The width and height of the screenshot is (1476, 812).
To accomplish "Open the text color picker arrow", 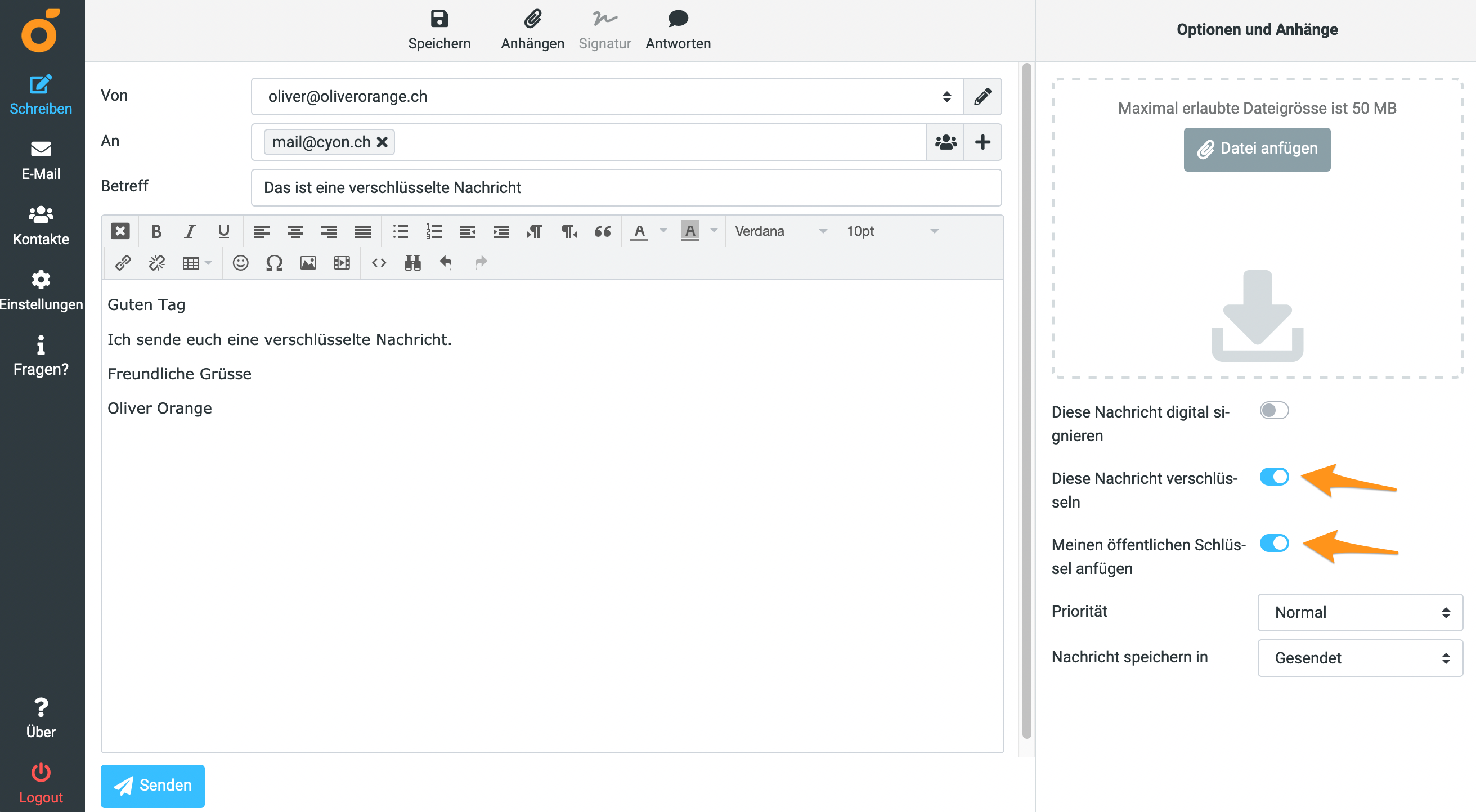I will (663, 230).
